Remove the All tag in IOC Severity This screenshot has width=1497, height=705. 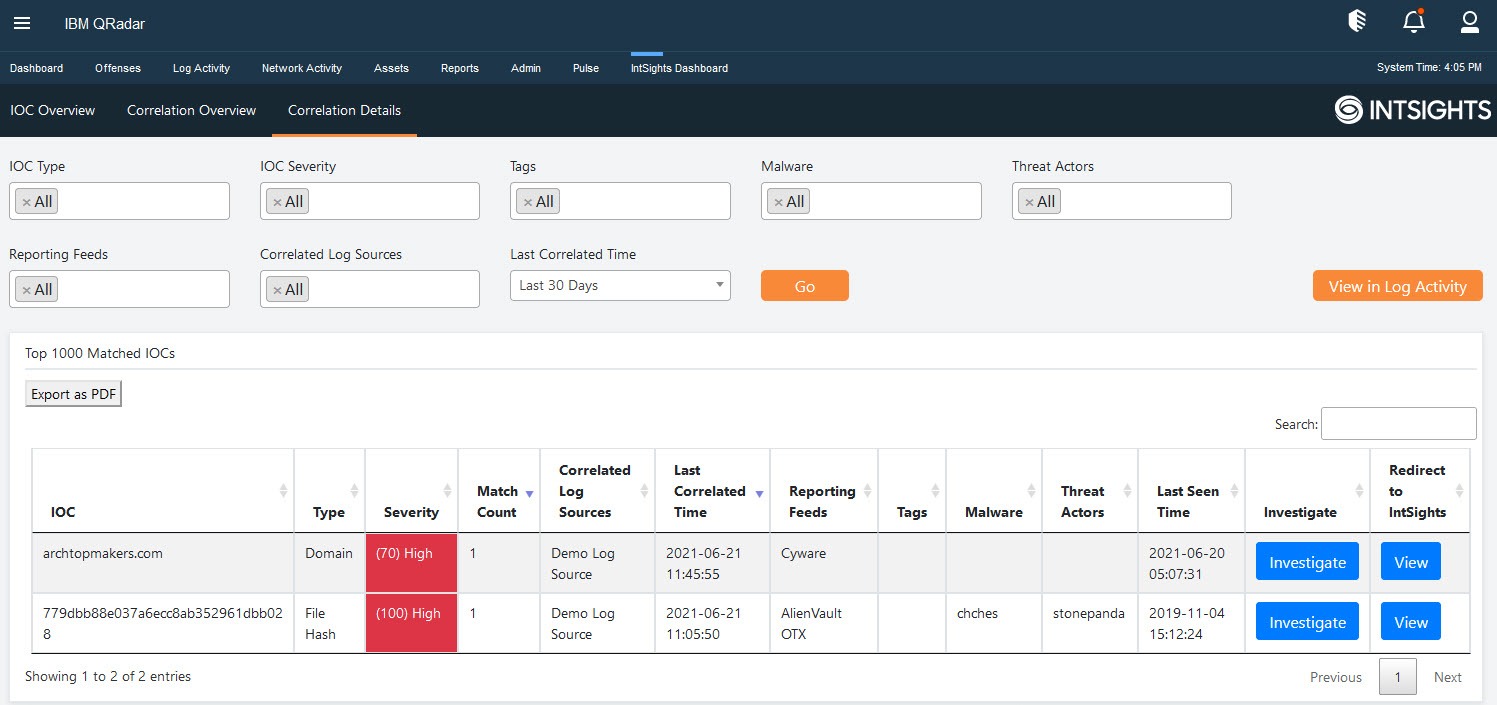pos(277,202)
